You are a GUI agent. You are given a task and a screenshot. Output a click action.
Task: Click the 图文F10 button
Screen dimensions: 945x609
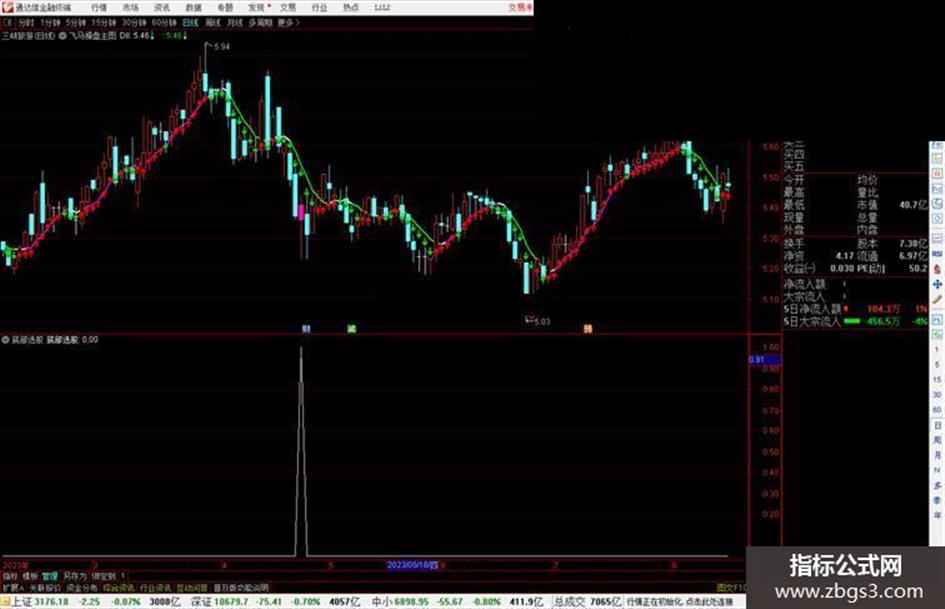[x=732, y=587]
